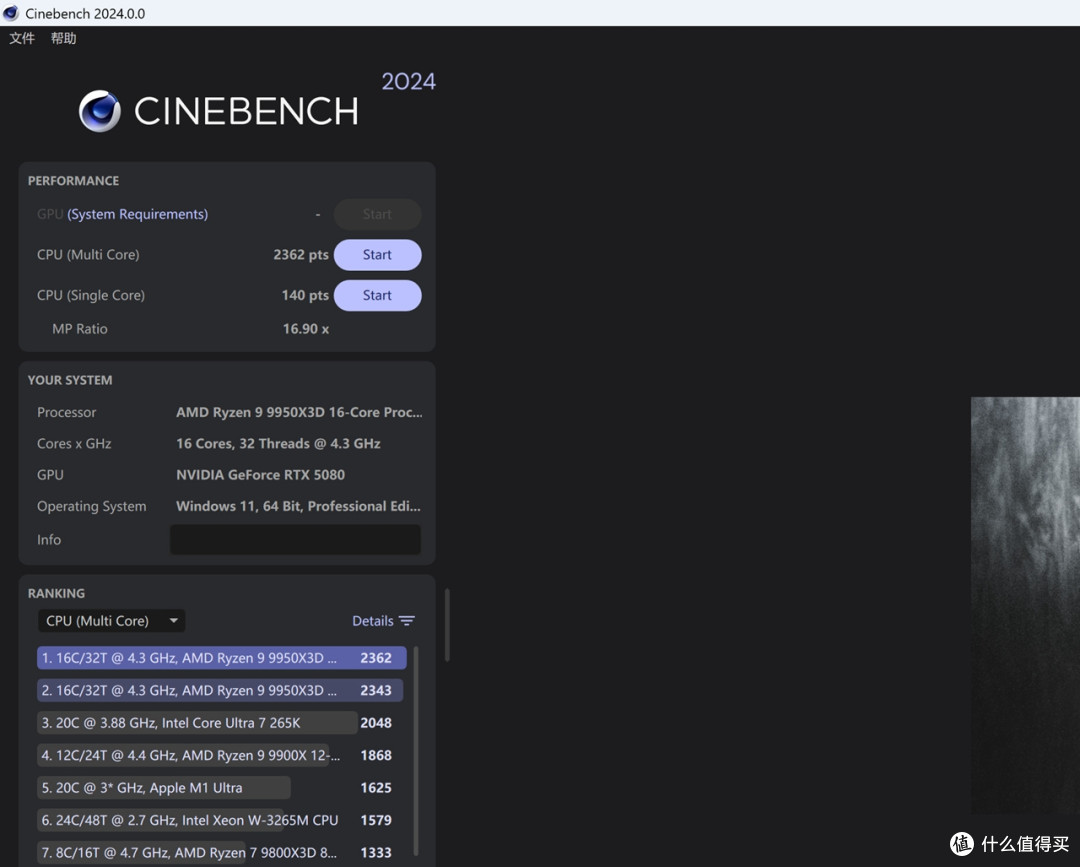The width and height of the screenshot is (1080, 867).
Task: Click the processor name AMD Ryzen 9 9950X3D
Action: pyautogui.click(x=299, y=412)
